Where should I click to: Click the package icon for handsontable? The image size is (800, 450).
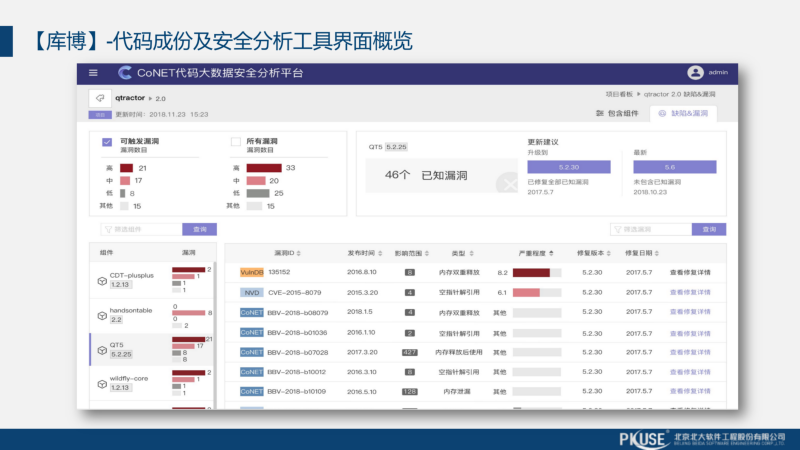tap(102, 316)
